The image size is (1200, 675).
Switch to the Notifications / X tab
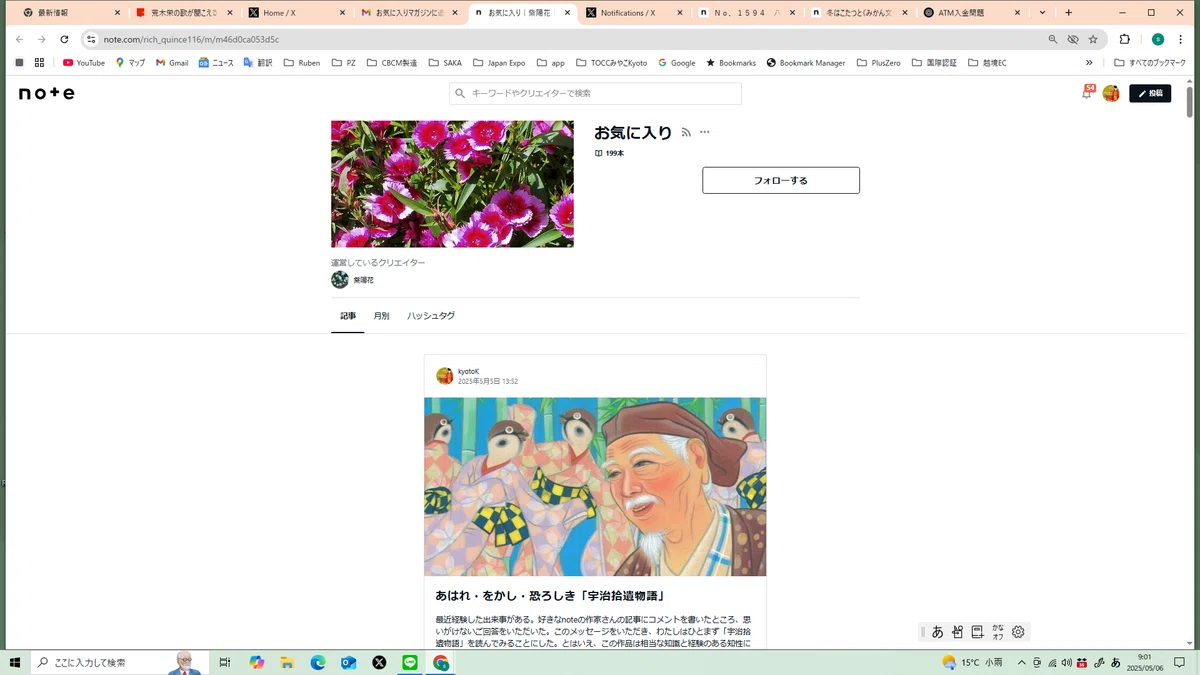[x=634, y=13]
